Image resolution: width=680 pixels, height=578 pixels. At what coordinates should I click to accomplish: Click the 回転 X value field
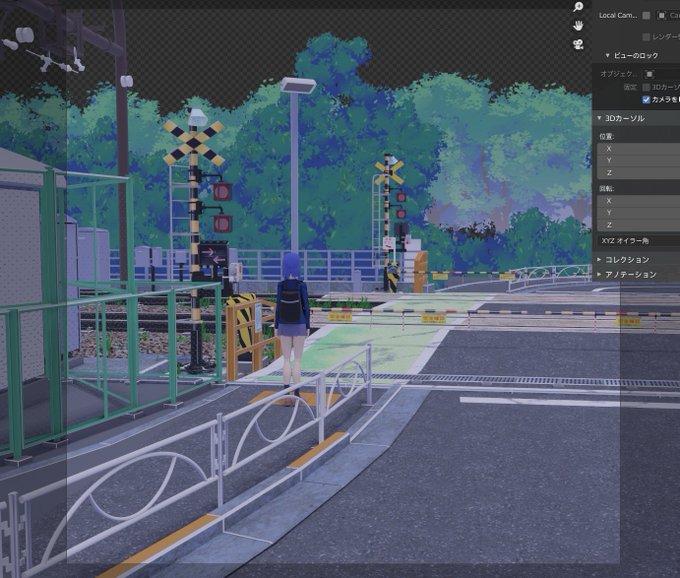click(x=638, y=201)
